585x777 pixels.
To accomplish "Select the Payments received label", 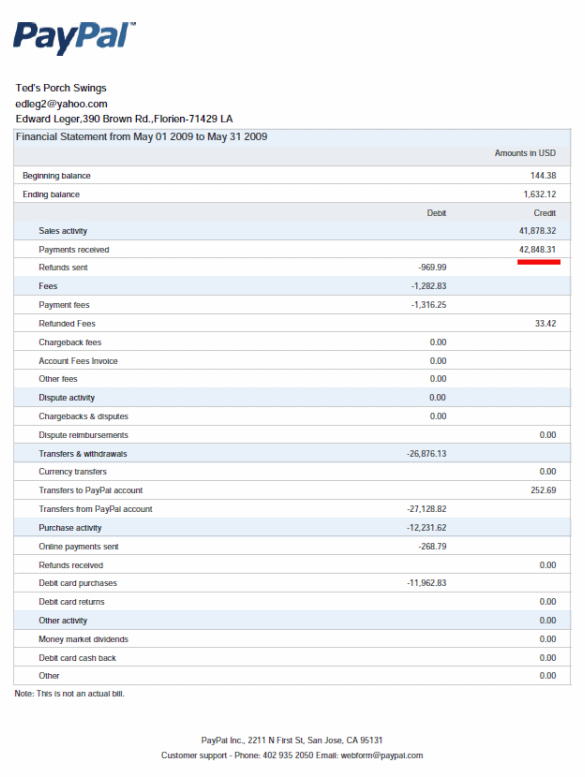I will [74, 250].
